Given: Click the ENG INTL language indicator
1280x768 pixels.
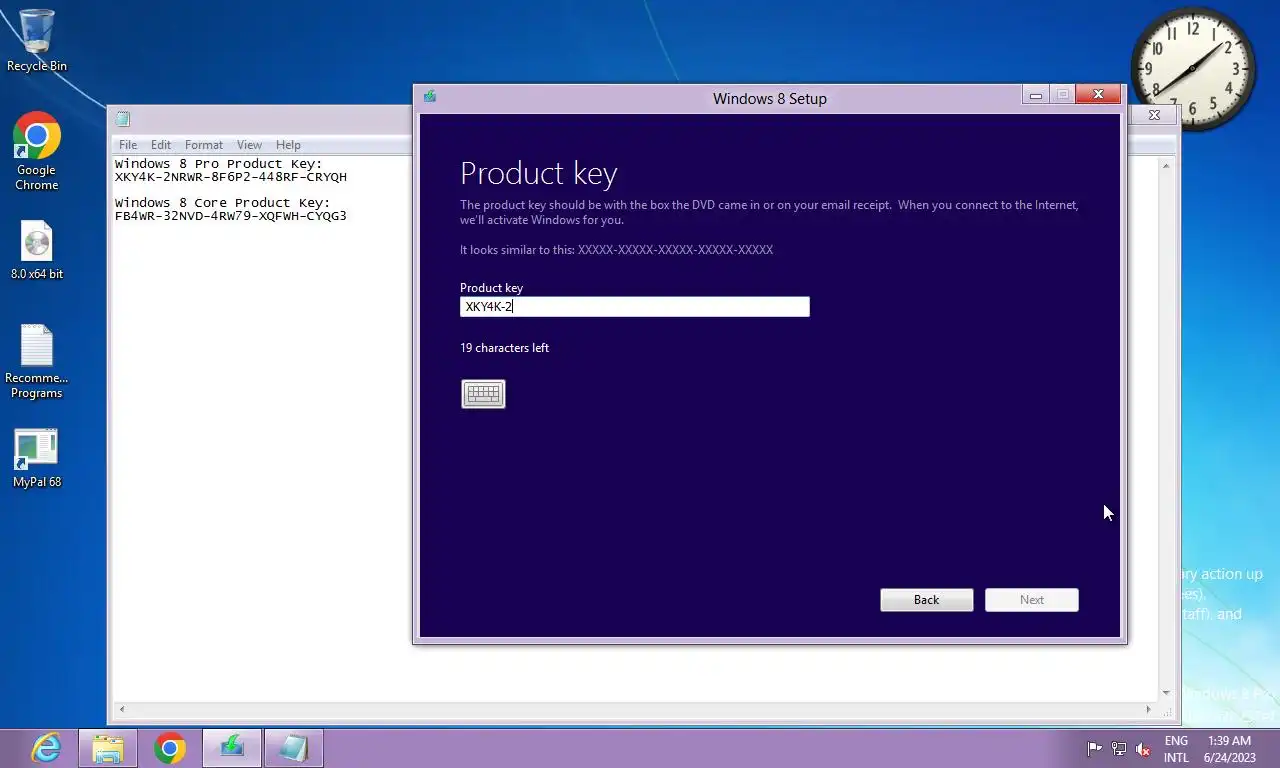Looking at the screenshot, I should tap(1176, 749).
